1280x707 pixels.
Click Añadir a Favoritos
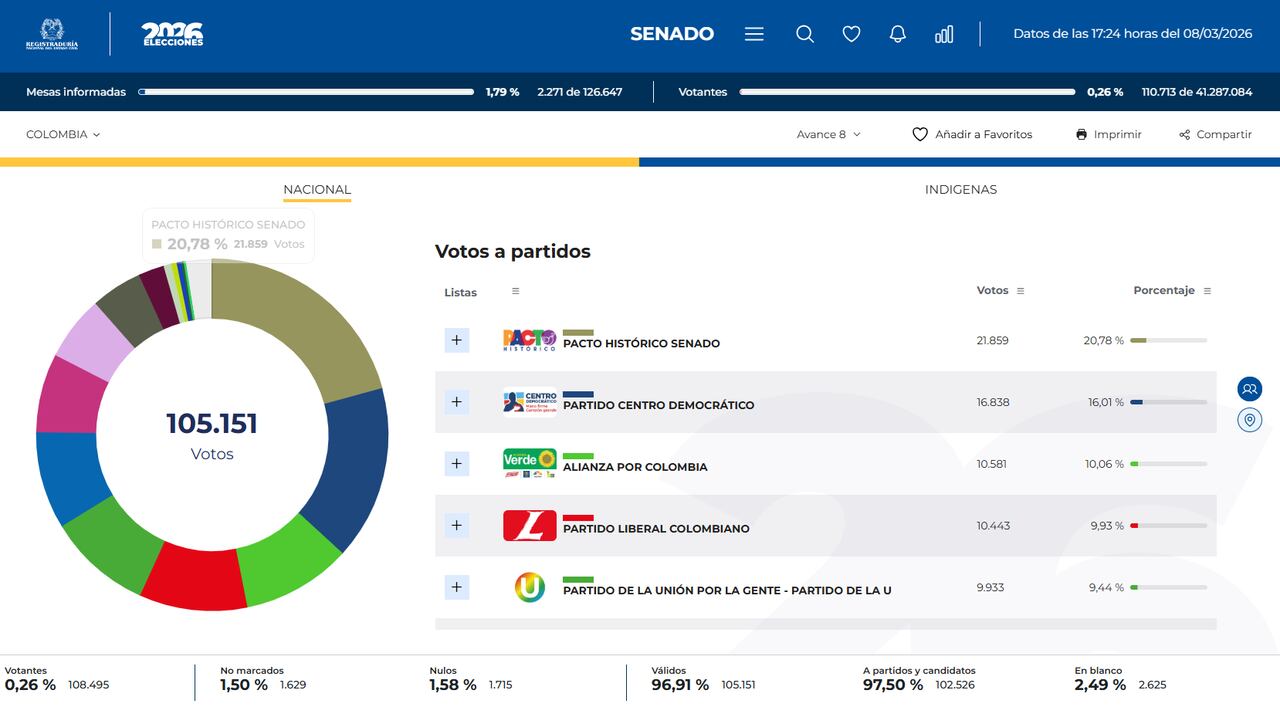(x=972, y=133)
